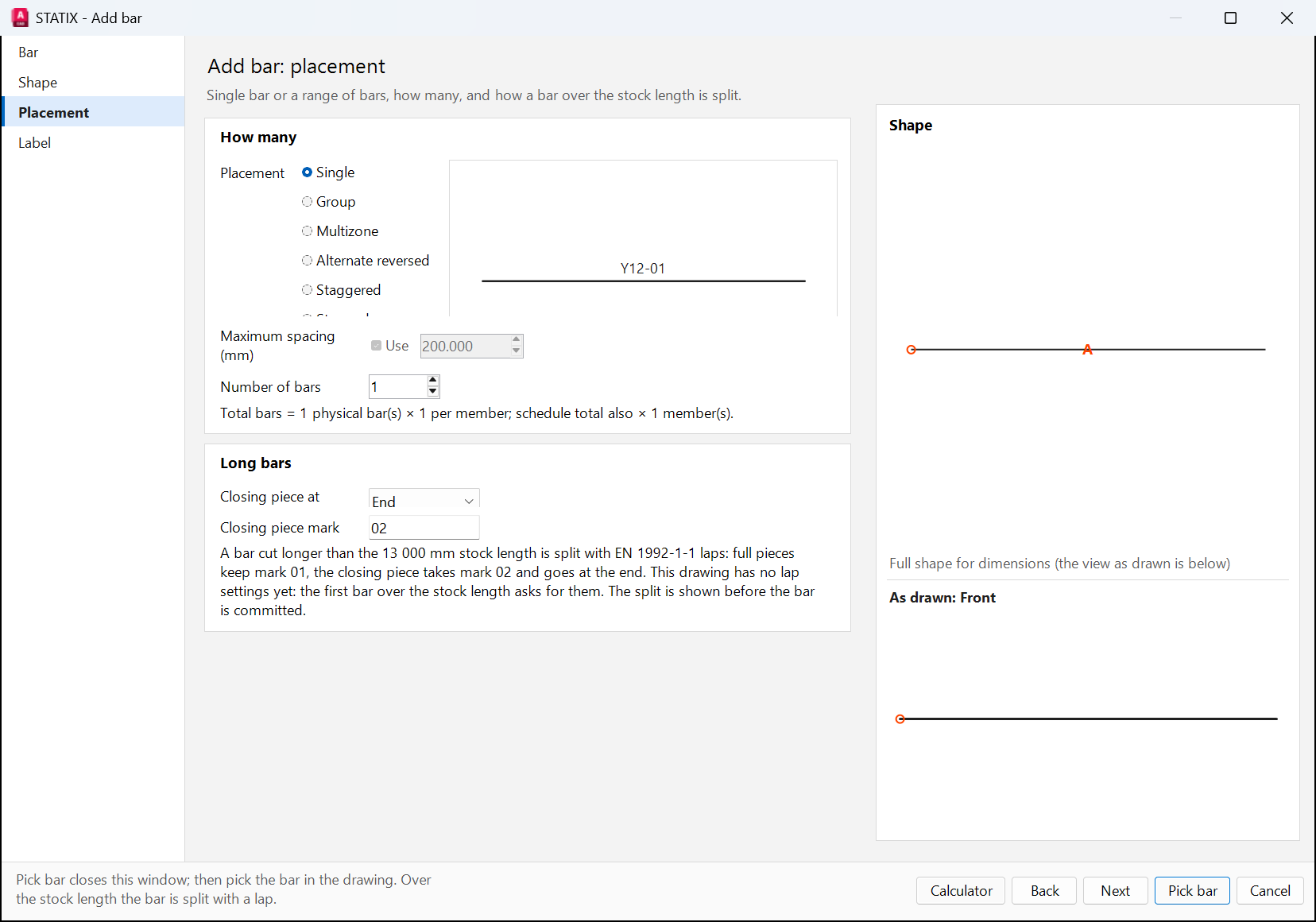Open the Calculator

961,891
